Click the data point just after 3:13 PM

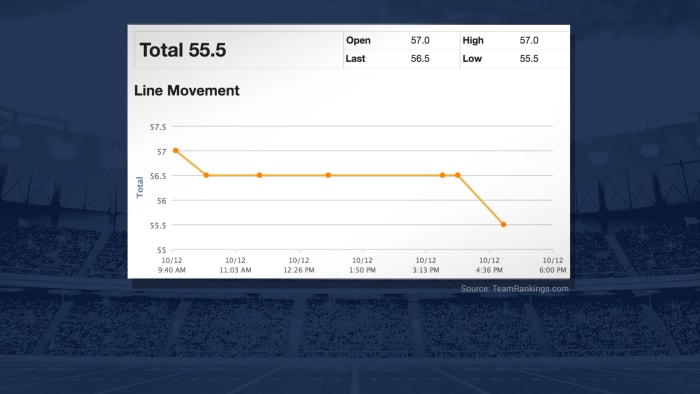point(442,175)
